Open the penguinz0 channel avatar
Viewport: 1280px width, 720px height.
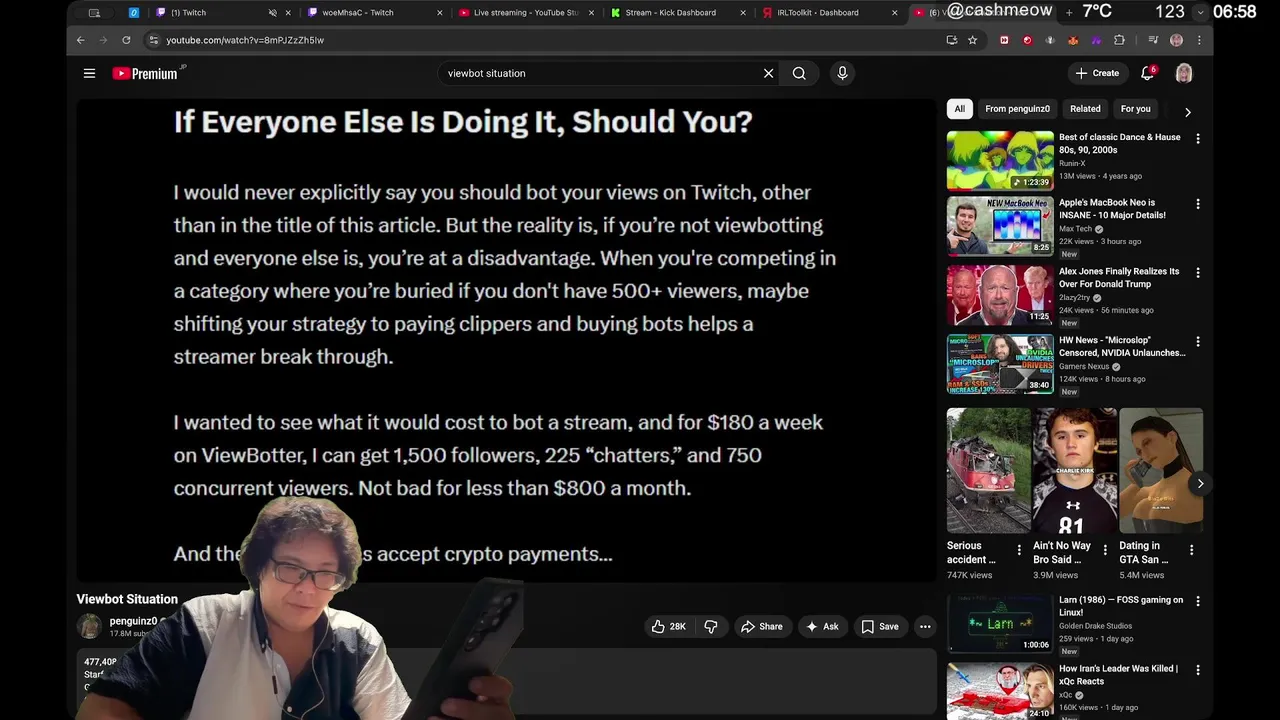pyautogui.click(x=90, y=627)
